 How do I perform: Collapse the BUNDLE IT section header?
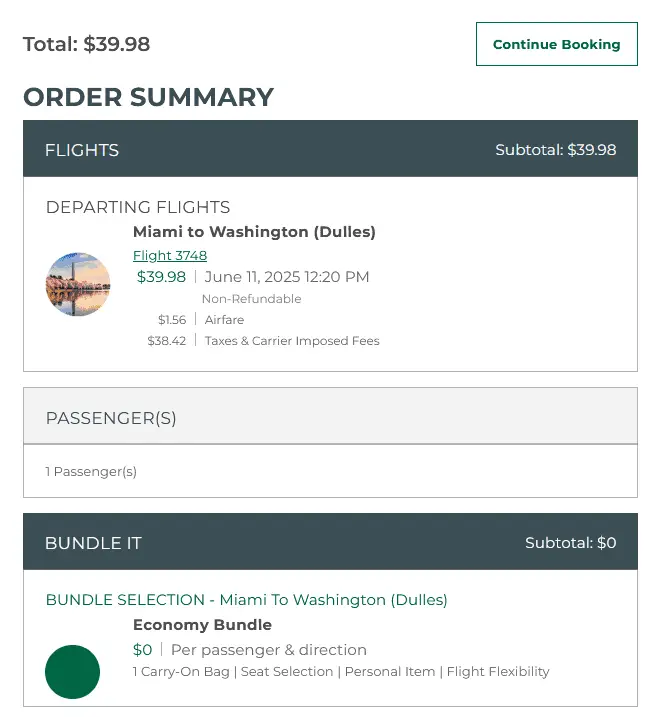tap(93, 543)
